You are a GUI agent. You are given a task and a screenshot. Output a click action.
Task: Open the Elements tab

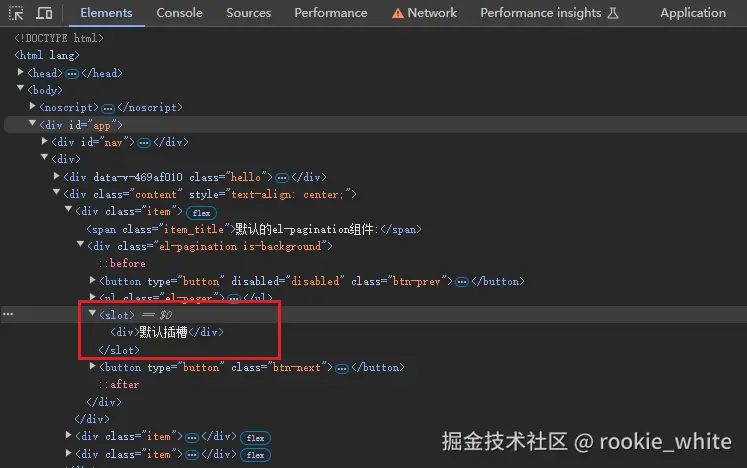pyautogui.click(x=106, y=13)
